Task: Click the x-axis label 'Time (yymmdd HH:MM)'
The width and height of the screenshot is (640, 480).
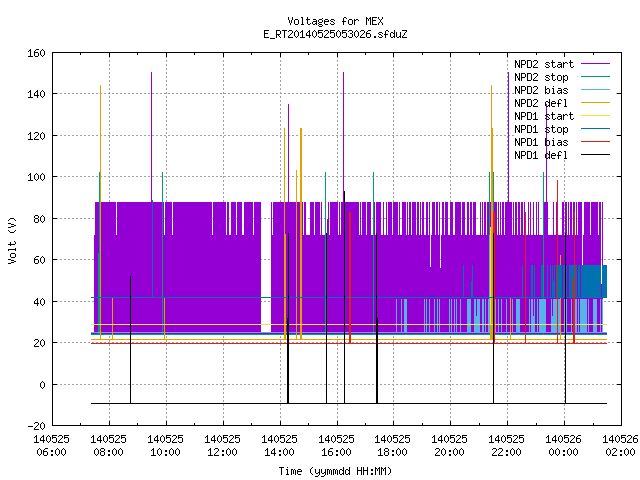Action: tap(335, 471)
